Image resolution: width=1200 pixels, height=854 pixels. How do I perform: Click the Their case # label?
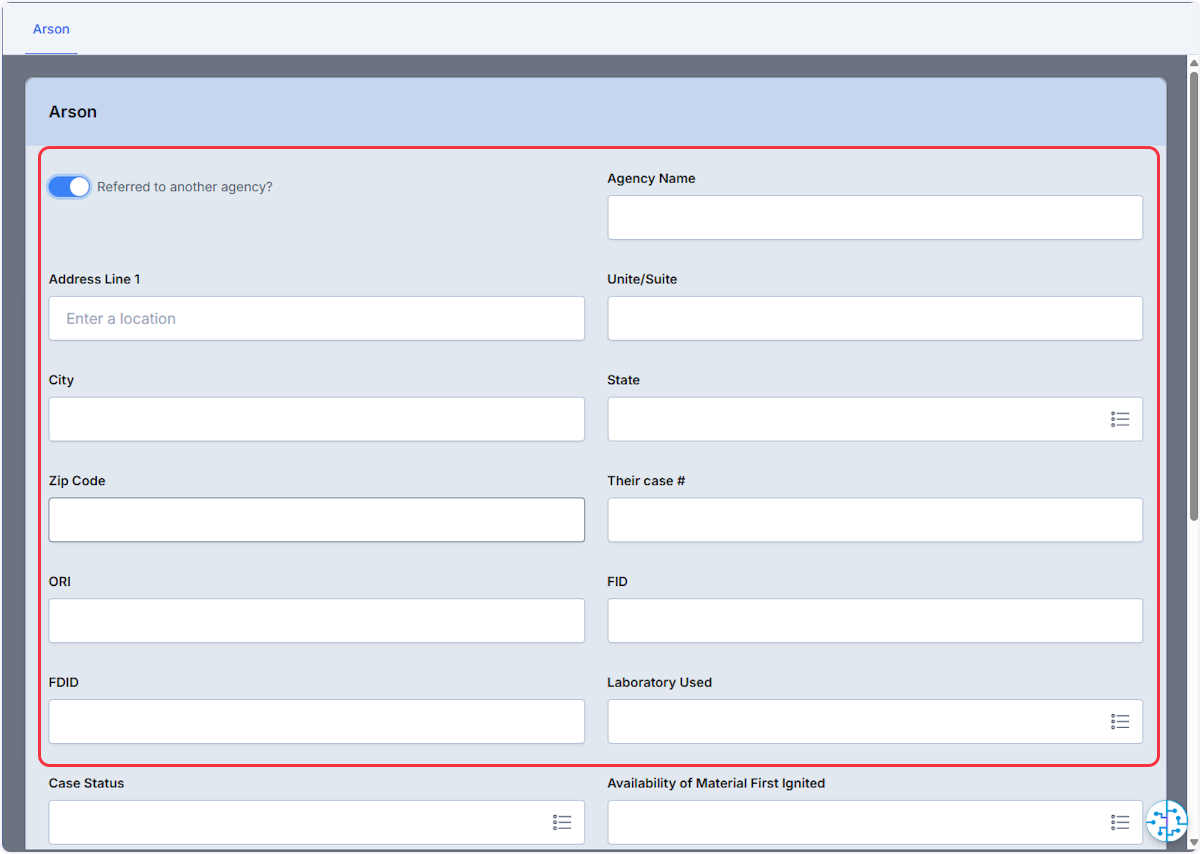tap(646, 481)
